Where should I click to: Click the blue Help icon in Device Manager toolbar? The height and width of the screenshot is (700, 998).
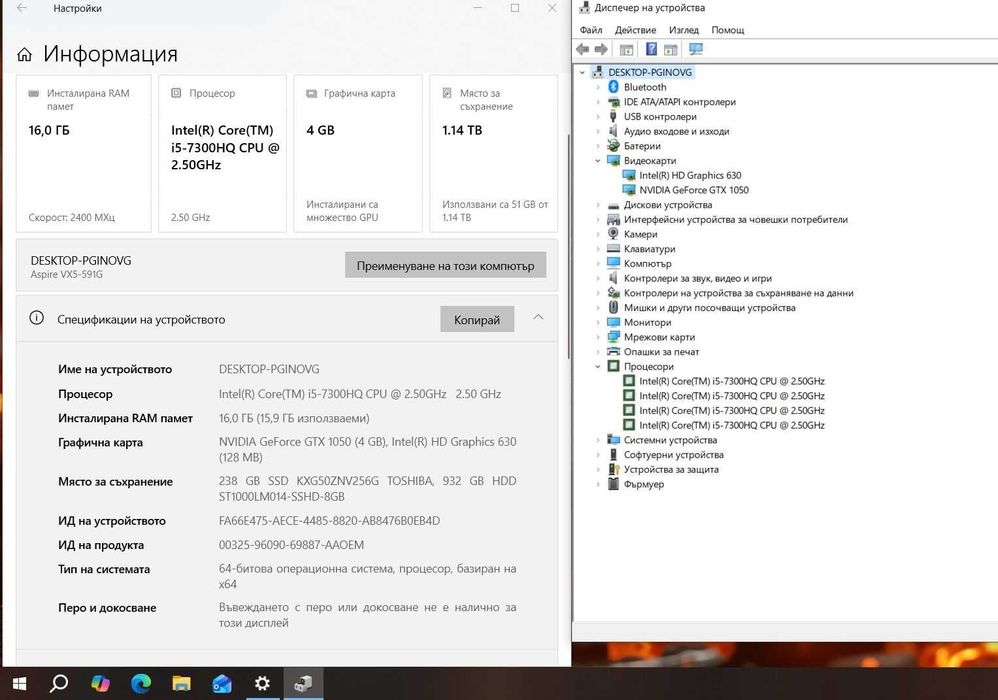coord(651,49)
